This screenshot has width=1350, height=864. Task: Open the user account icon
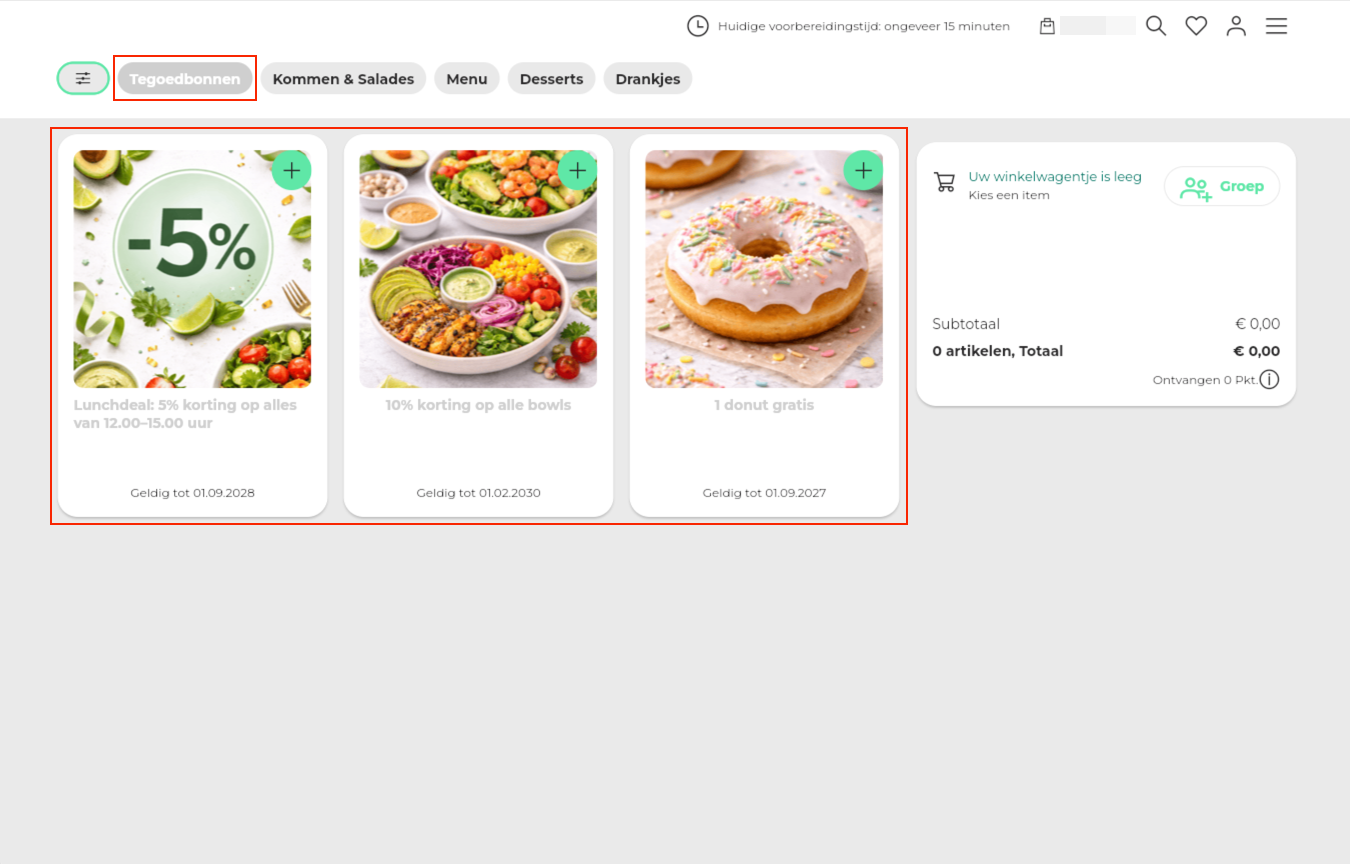(x=1236, y=26)
